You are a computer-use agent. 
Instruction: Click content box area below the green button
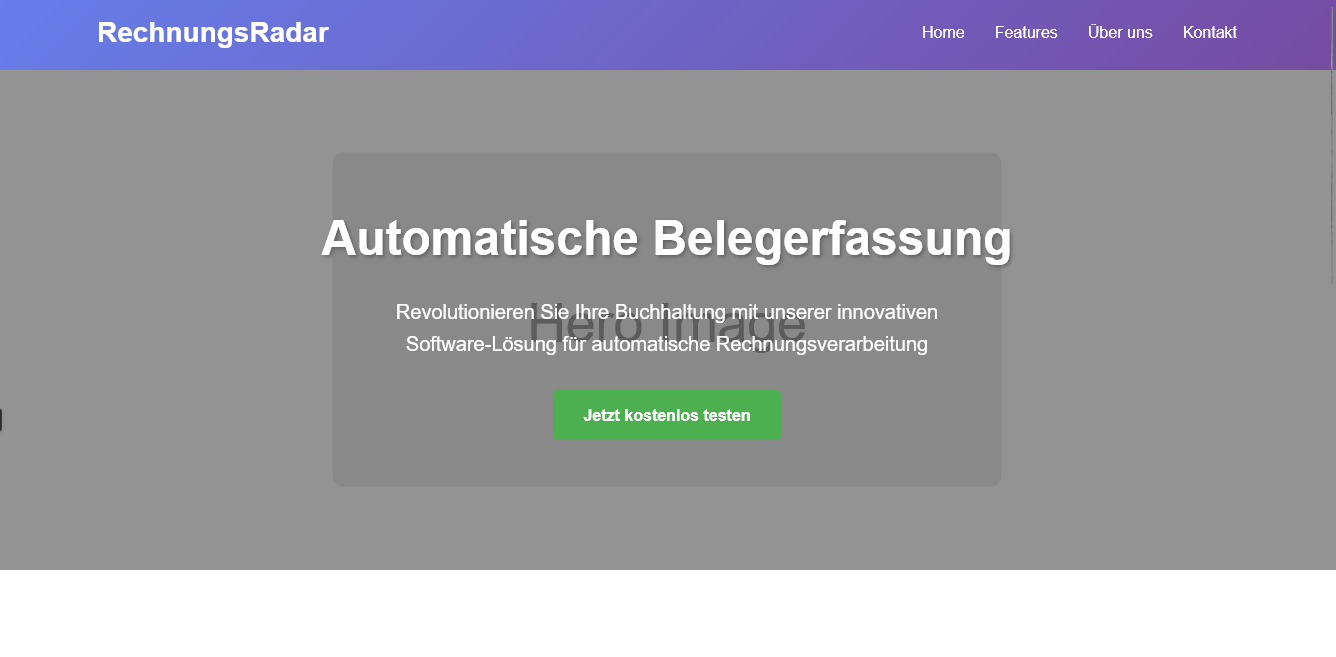[666, 463]
